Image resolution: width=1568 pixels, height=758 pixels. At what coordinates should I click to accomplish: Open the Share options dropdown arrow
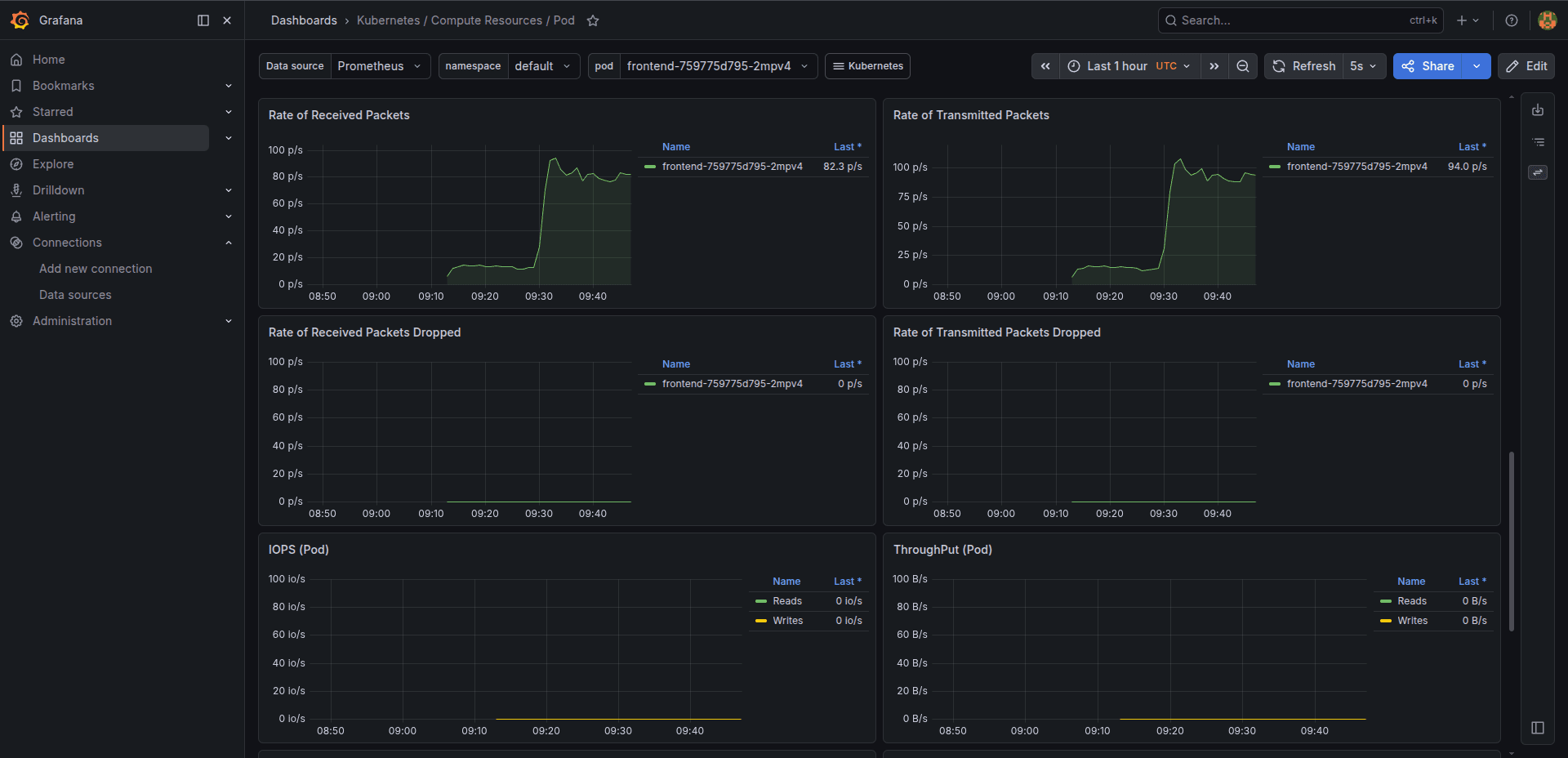click(x=1477, y=66)
